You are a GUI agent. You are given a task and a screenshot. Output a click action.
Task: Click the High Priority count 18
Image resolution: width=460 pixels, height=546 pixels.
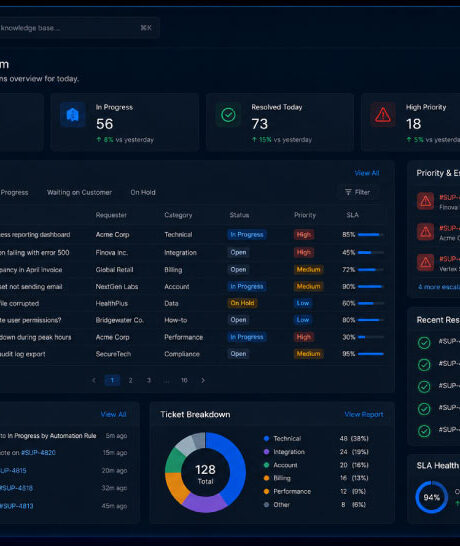414,124
